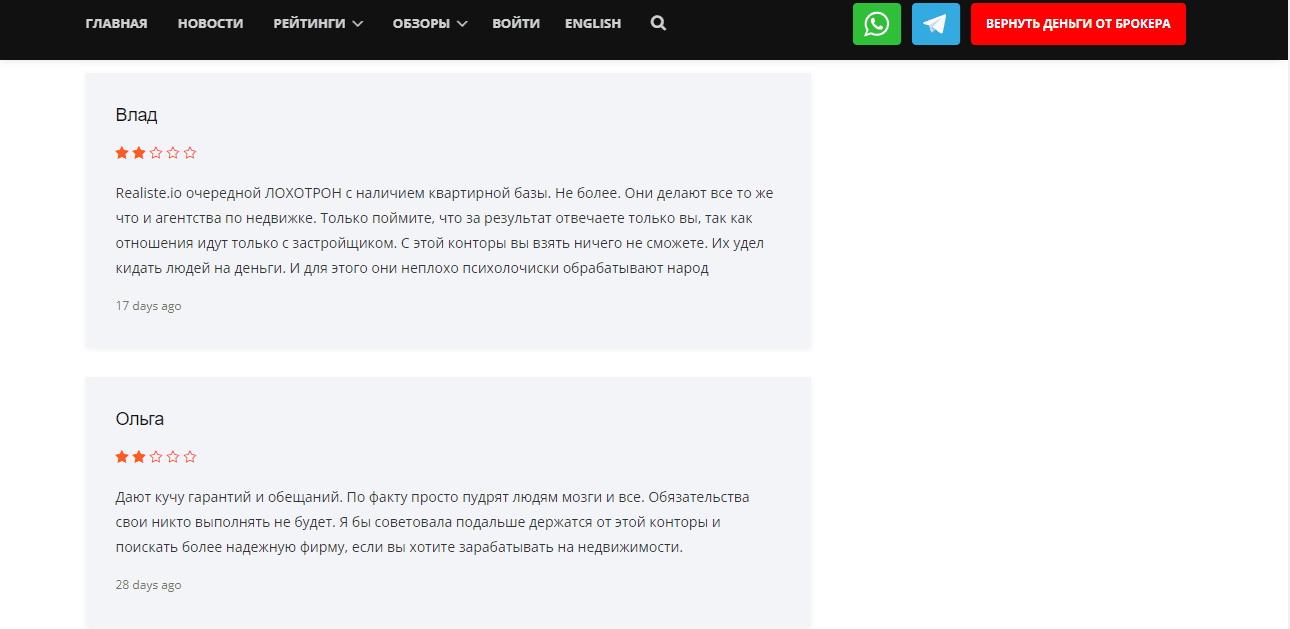1290x629 pixels.
Task: Open the Telegram contact icon
Action: (x=935, y=24)
